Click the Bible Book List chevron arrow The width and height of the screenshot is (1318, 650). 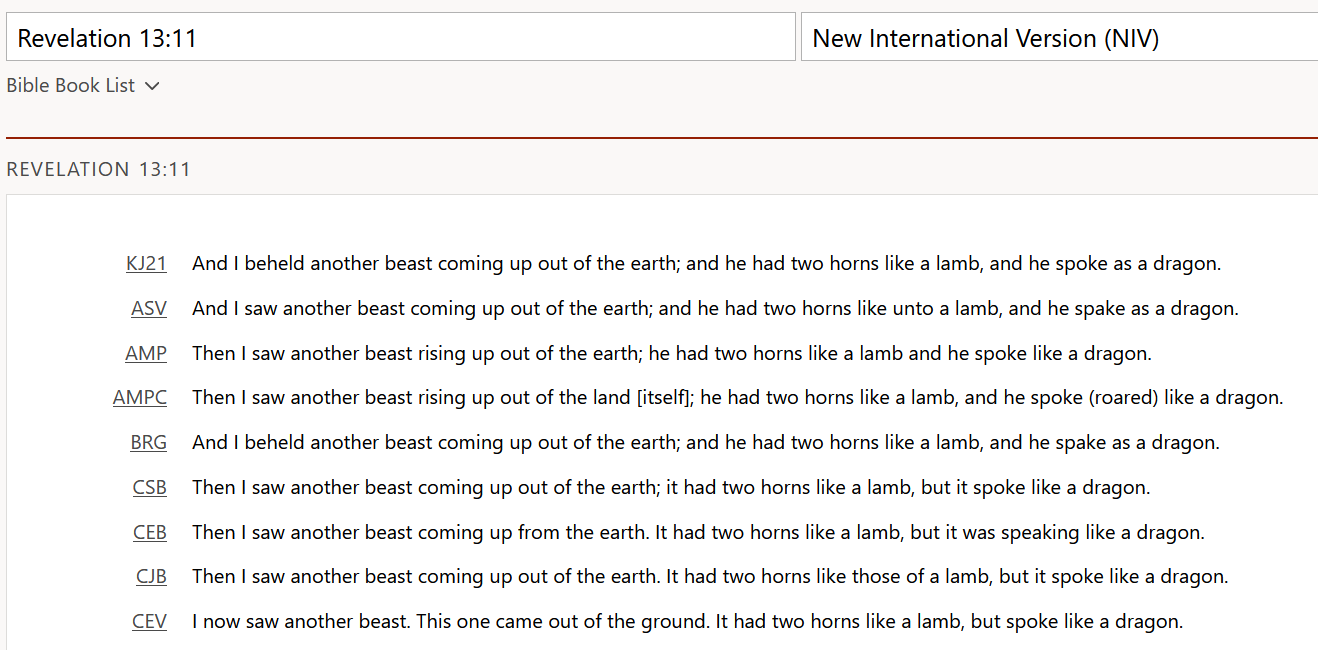(152, 87)
